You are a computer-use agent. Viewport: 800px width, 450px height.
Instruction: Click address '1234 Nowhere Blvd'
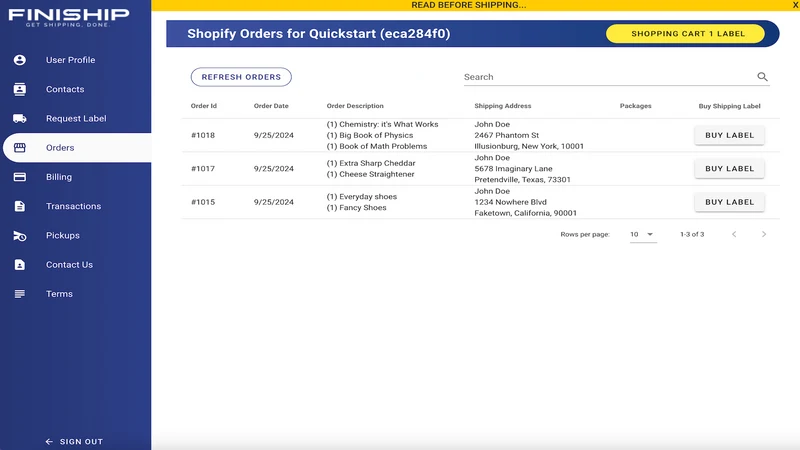pos(510,202)
